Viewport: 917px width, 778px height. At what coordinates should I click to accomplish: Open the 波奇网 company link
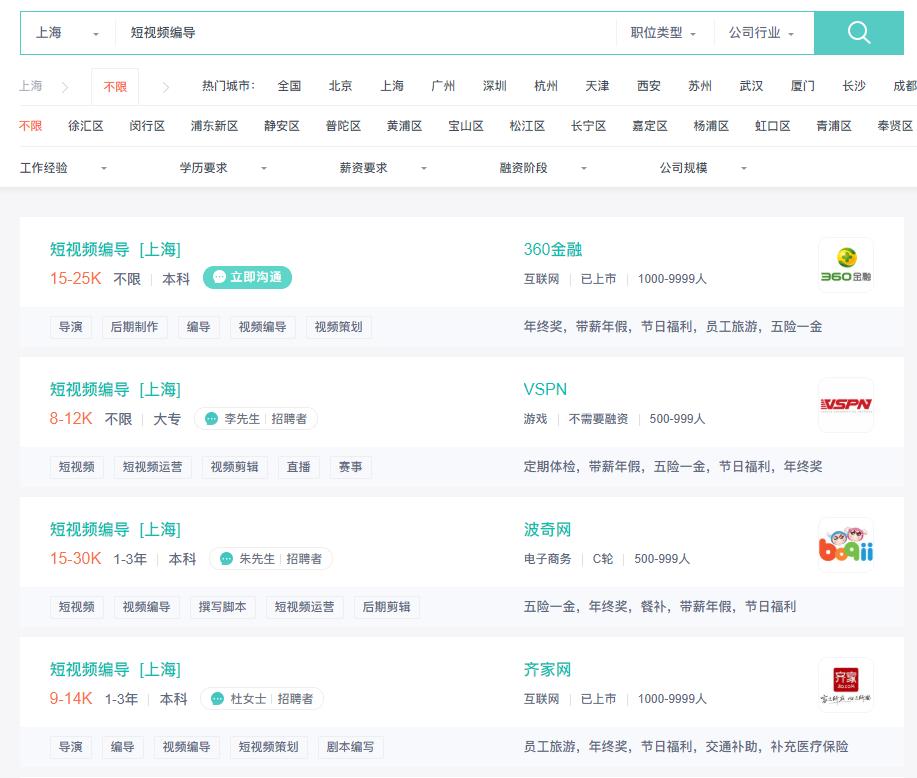(x=547, y=530)
